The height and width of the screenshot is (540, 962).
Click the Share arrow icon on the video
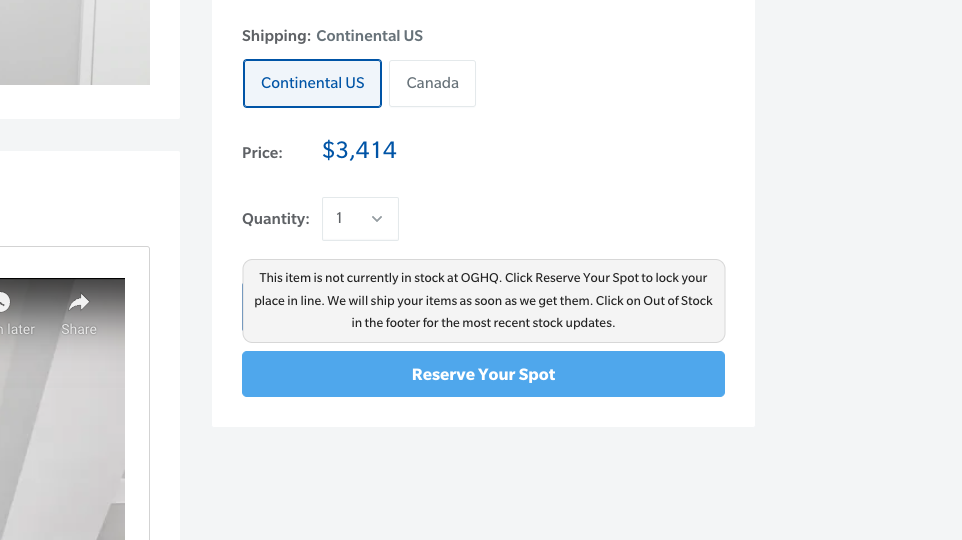click(x=79, y=302)
